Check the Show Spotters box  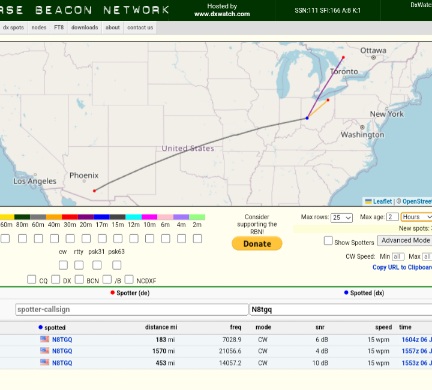tap(328, 241)
